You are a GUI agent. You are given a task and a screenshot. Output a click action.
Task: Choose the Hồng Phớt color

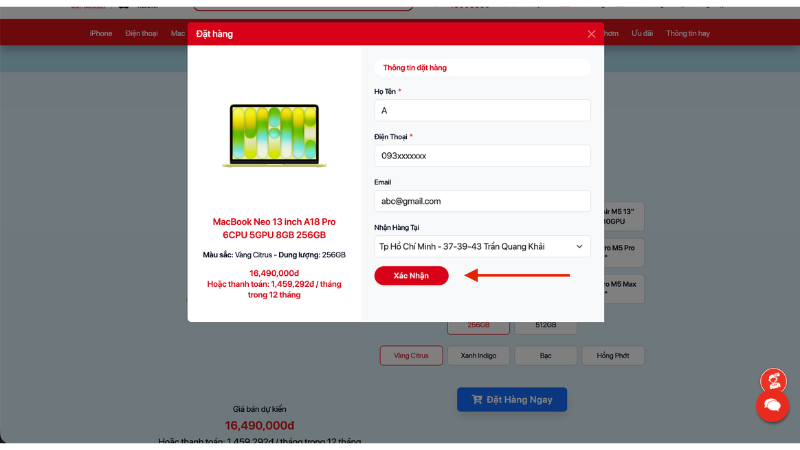tap(613, 356)
